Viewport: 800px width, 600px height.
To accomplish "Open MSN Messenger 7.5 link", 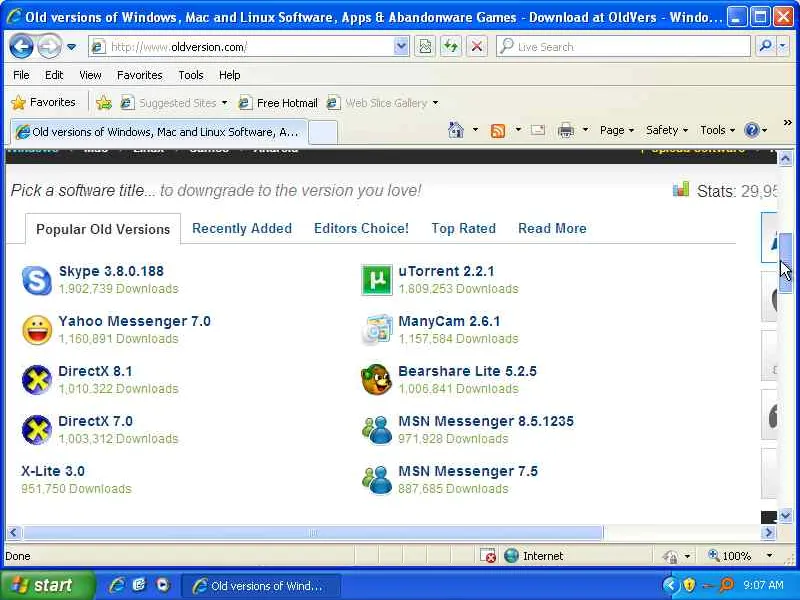I will [468, 471].
